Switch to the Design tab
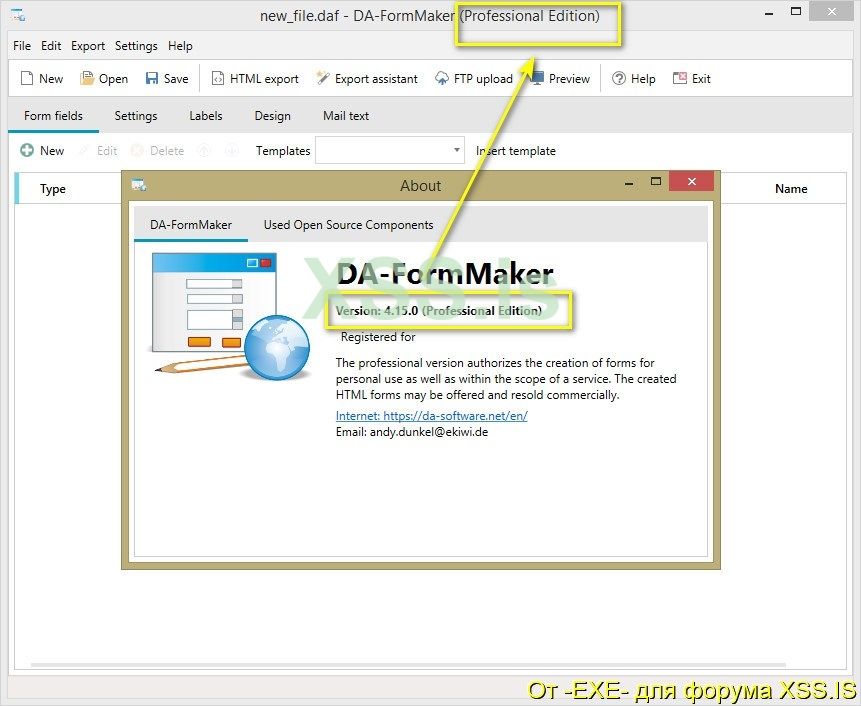The width and height of the screenshot is (861, 706). click(272, 116)
